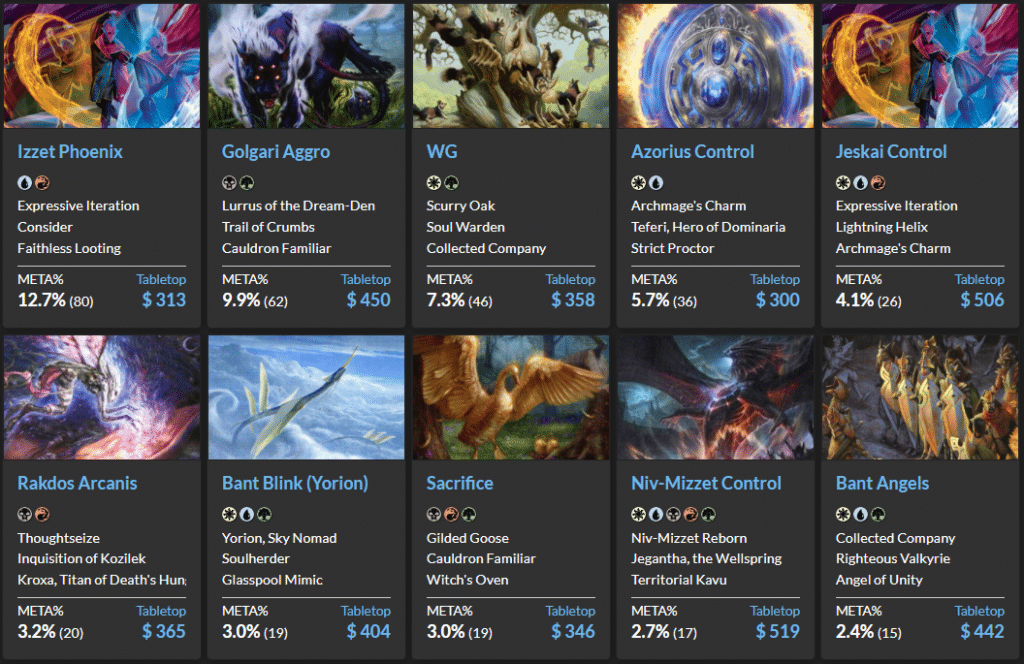This screenshot has height=664, width=1024.
Task: Click the blue mana symbol under Bant Angels
Action: click(859, 515)
